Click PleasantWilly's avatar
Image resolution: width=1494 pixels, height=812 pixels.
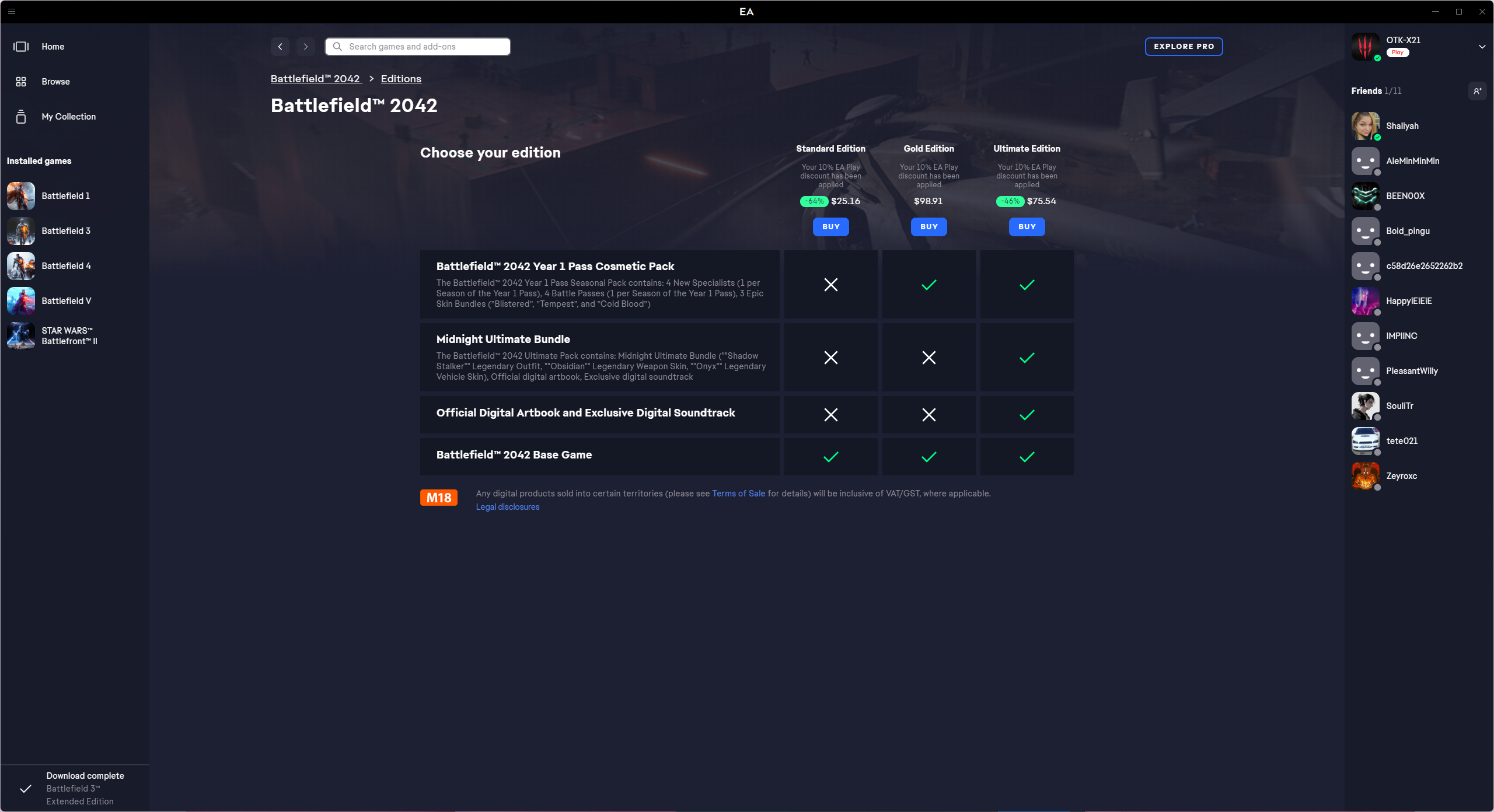point(1366,371)
